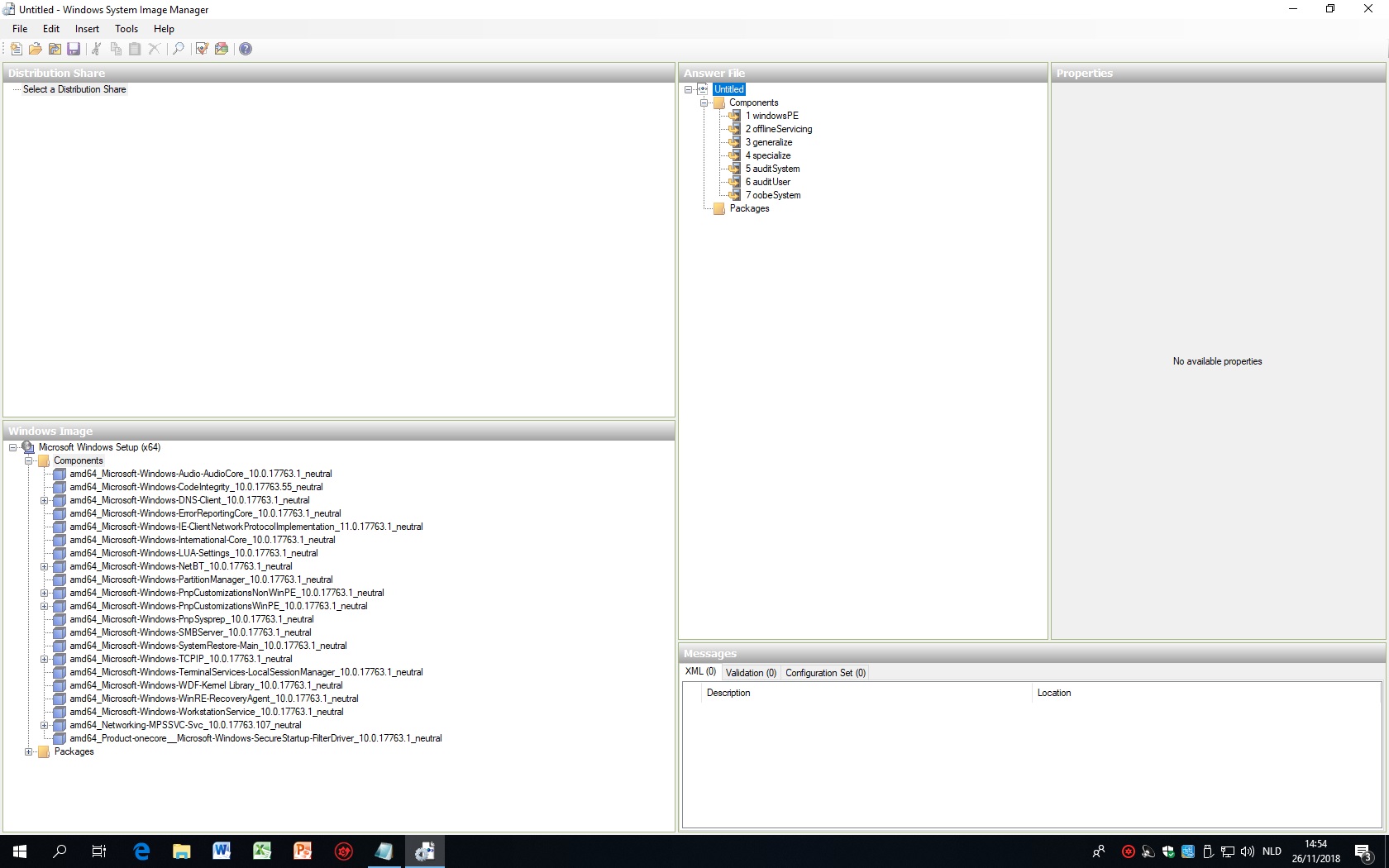Select the Untitled answer file root

729,89
